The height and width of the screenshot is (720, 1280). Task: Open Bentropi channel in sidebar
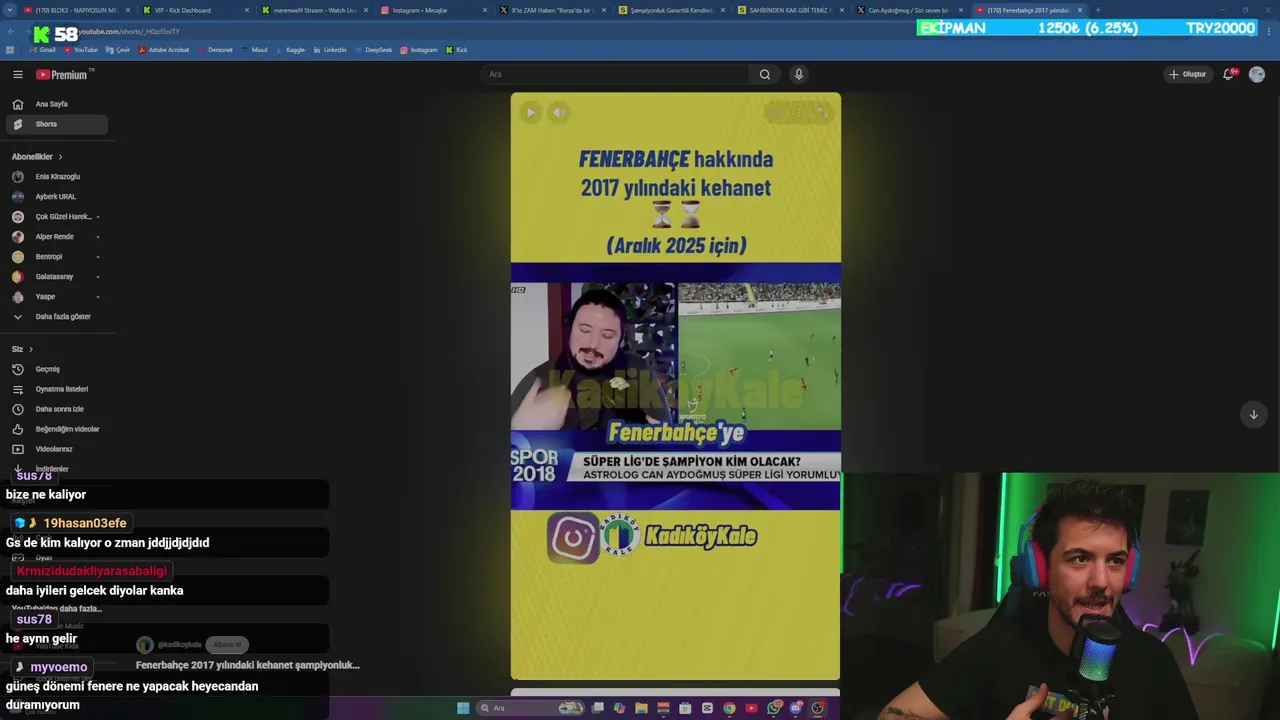click(x=56, y=257)
